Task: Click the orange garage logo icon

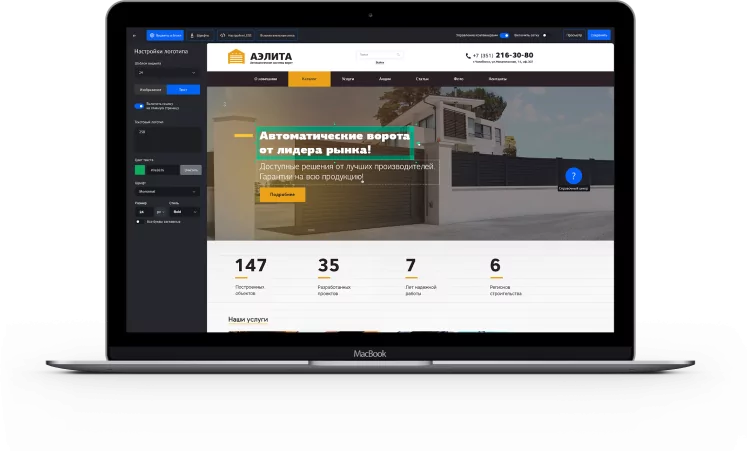Action: 236,56
